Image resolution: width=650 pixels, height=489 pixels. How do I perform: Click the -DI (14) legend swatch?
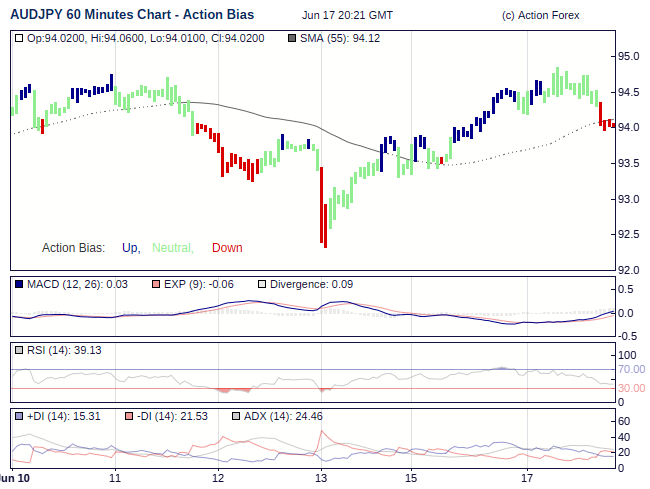(129, 416)
